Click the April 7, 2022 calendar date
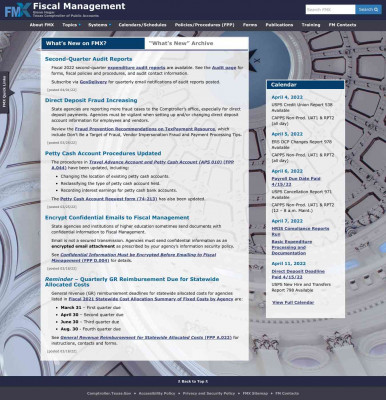Viewport: 386px width, 400px height. [x=287, y=221]
